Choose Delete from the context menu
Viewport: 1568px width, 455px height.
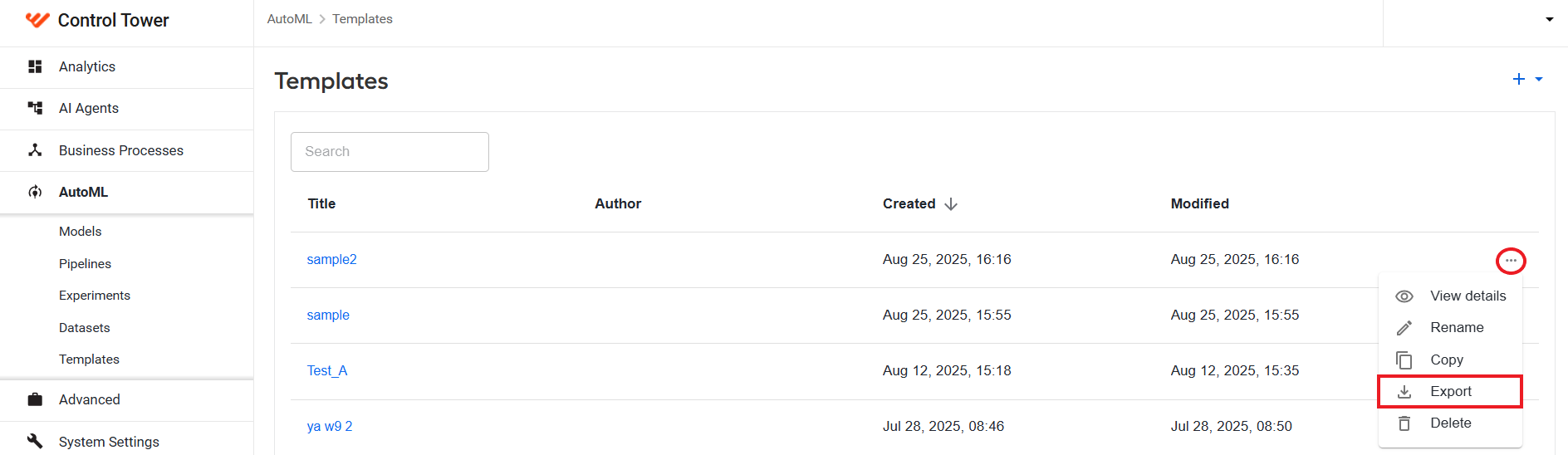1450,423
